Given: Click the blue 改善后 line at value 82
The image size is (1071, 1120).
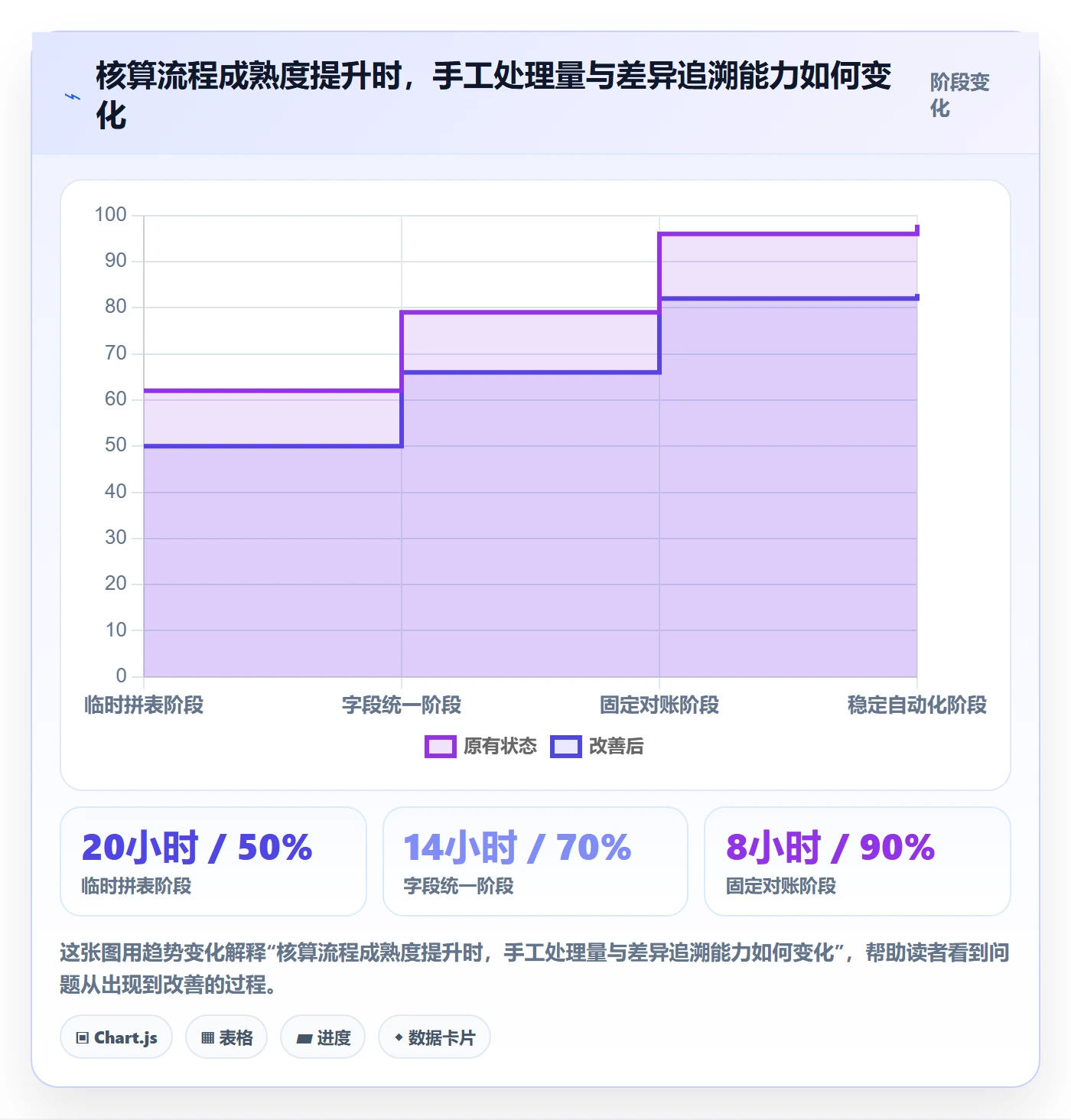Looking at the screenshot, I should point(788,298).
